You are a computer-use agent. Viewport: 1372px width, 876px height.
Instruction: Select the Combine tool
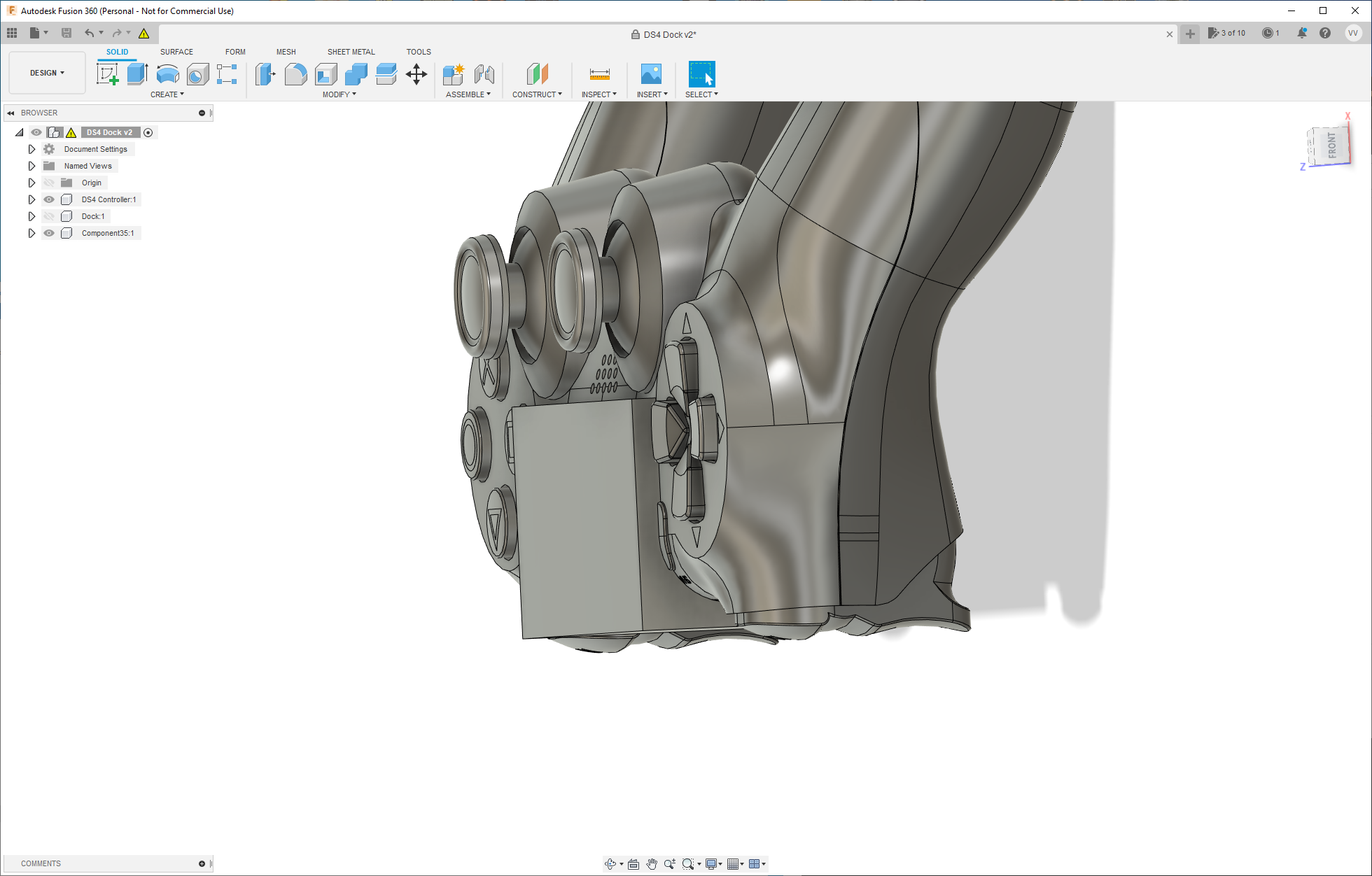tap(356, 73)
